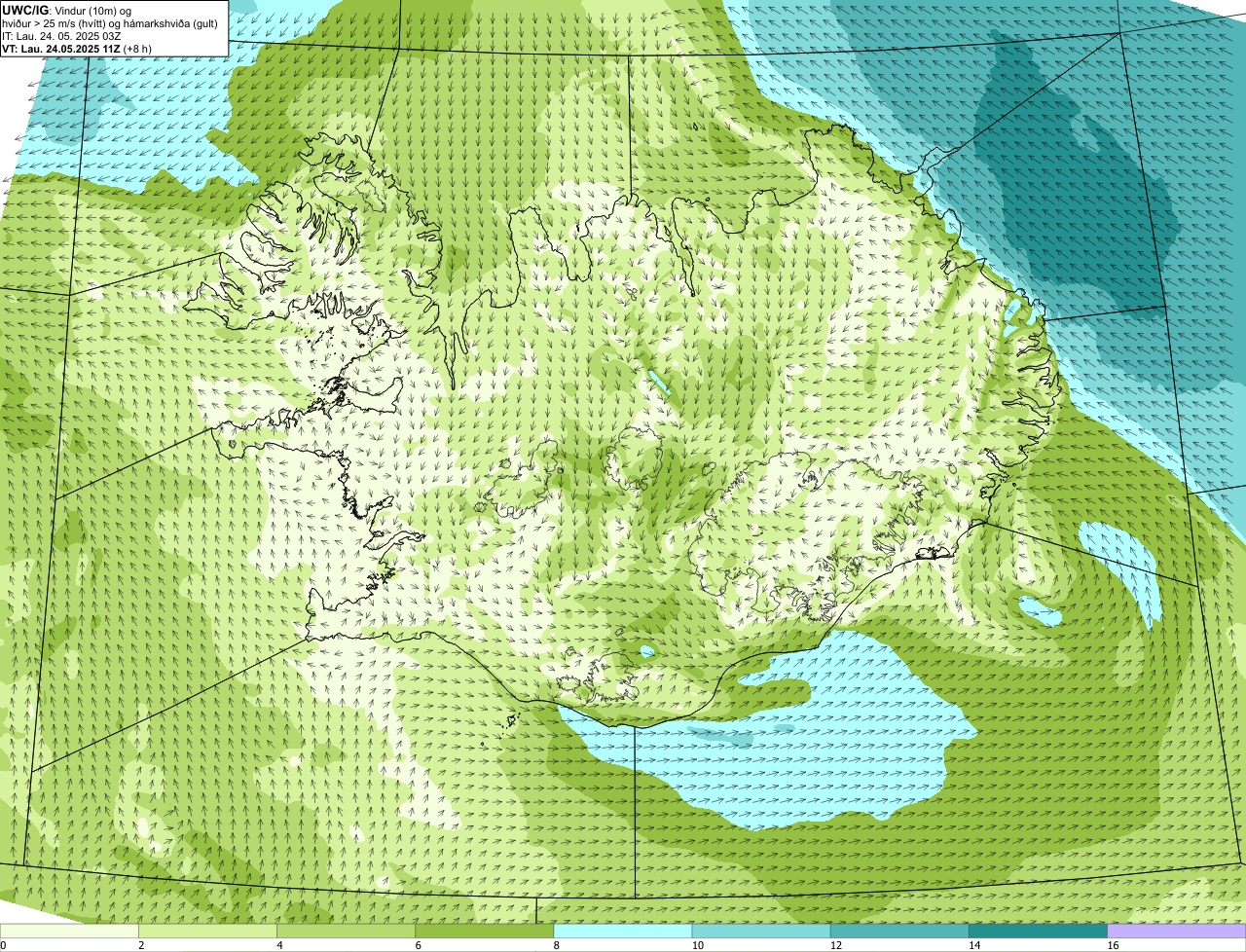Click the 10–12 m/s aqua legend swatch
The height and width of the screenshot is (952, 1246).
pos(761,931)
